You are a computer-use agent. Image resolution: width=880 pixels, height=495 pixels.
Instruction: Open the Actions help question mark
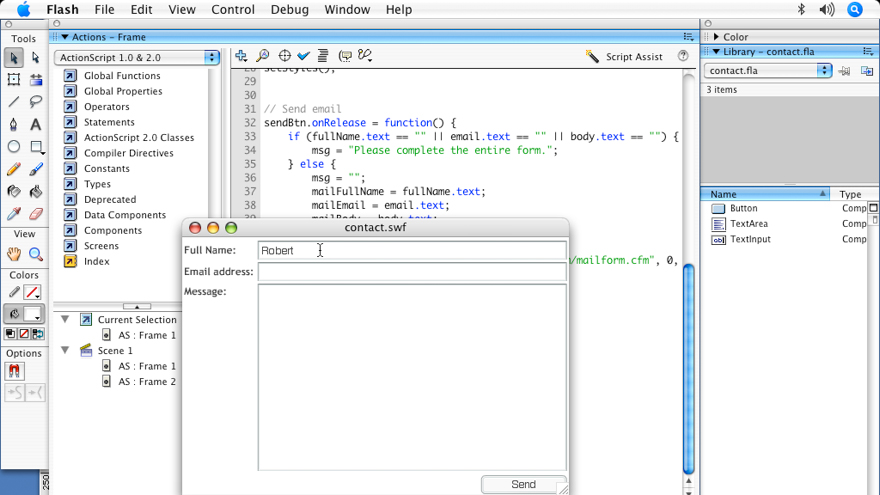683,56
